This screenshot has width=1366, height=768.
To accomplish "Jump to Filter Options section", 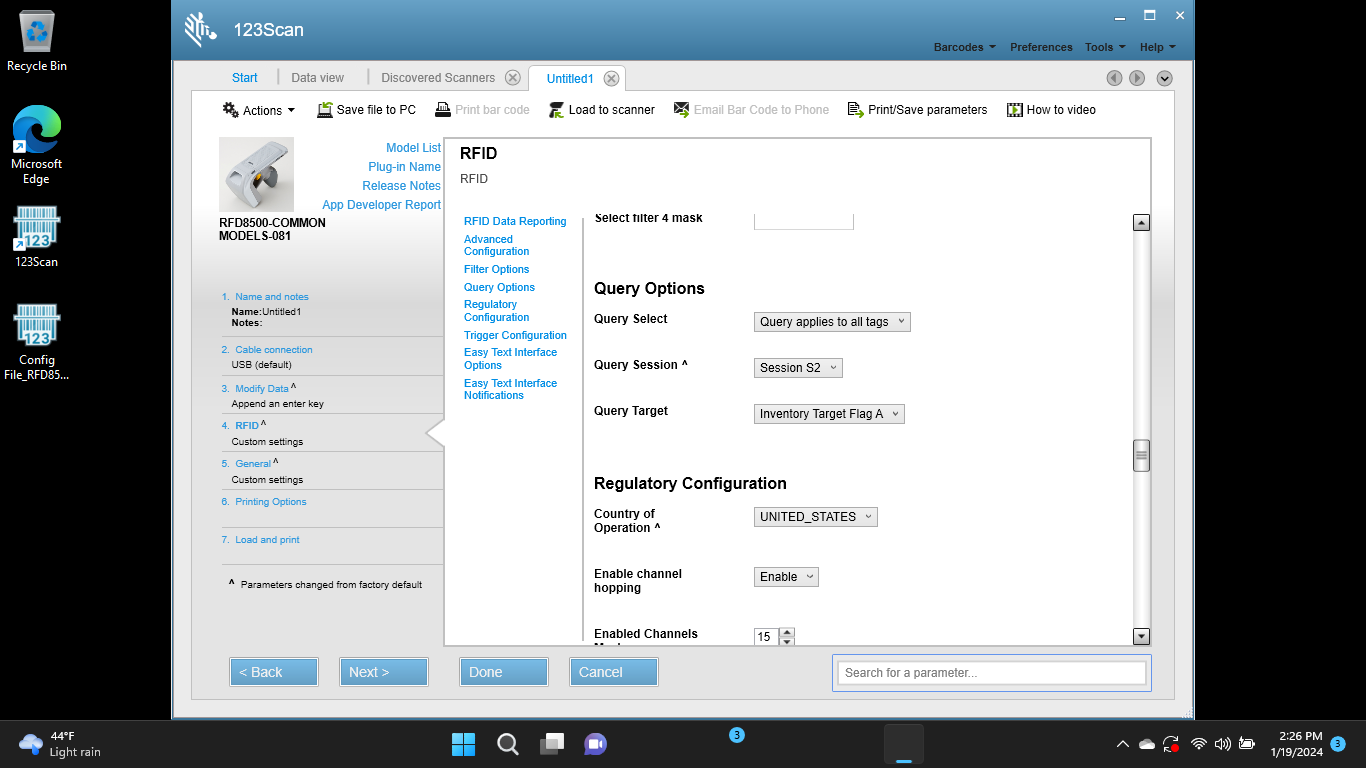I will (x=497, y=270).
